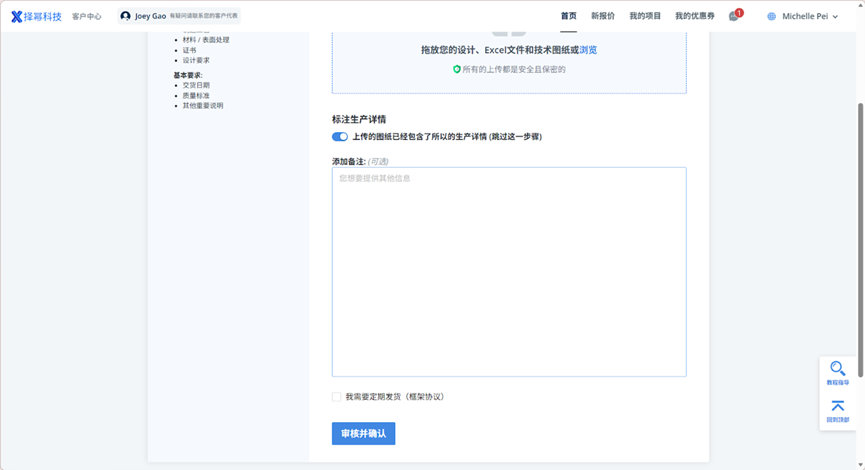The height and width of the screenshot is (470, 865).
Task: Click the 客户中心 link in header
Action: point(87,16)
